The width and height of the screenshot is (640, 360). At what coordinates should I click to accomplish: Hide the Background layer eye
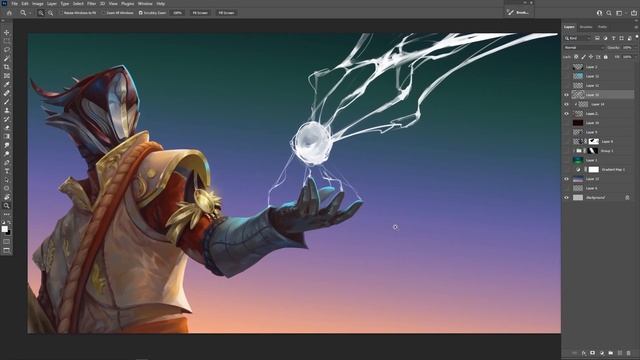click(x=566, y=198)
